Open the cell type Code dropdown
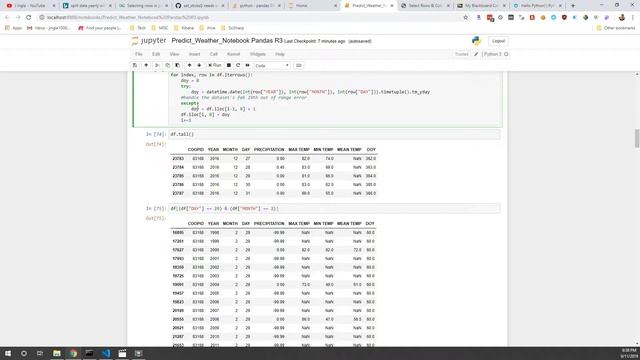Screen dimensions: 640x360 tap(272, 66)
